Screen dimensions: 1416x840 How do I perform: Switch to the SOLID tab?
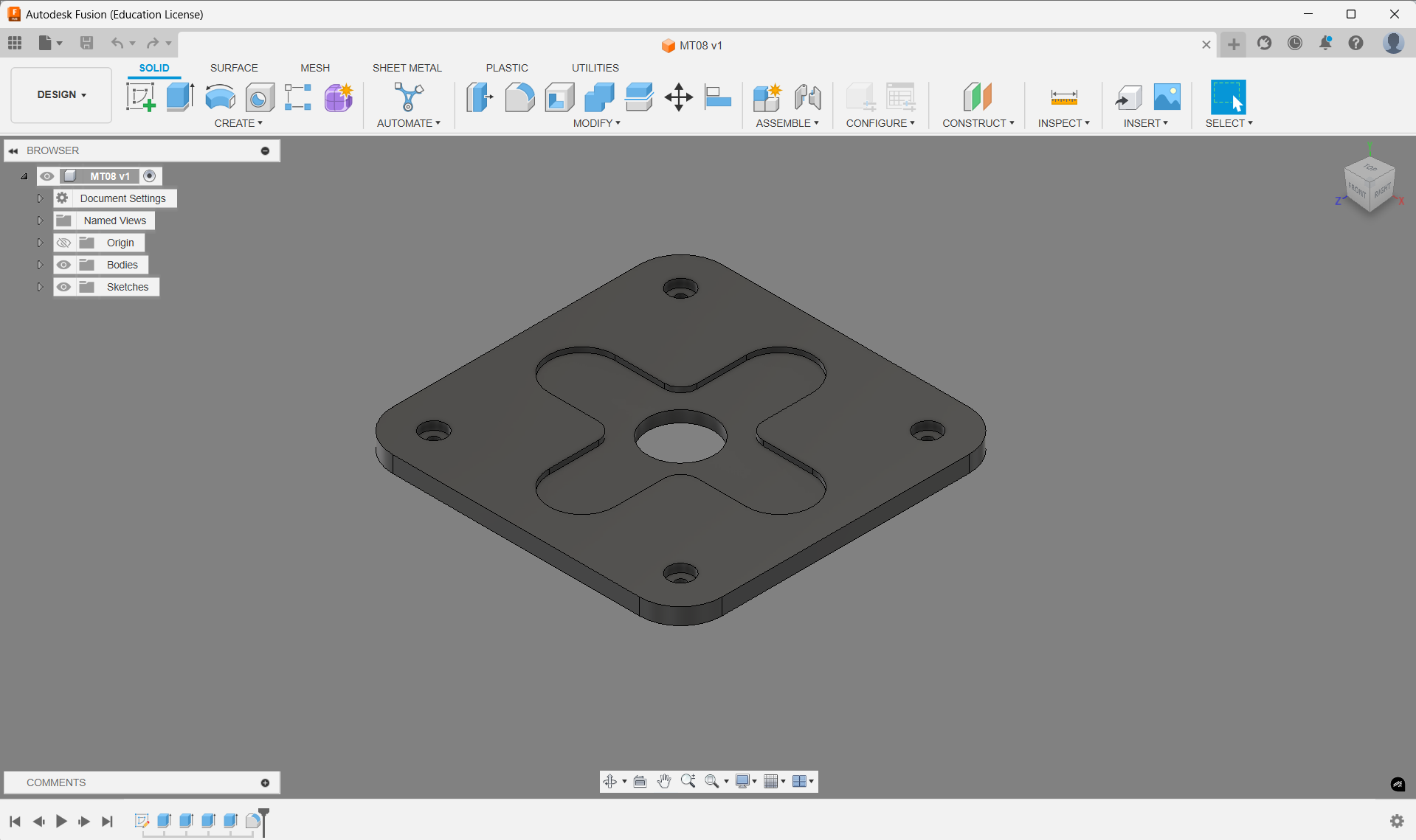154,68
